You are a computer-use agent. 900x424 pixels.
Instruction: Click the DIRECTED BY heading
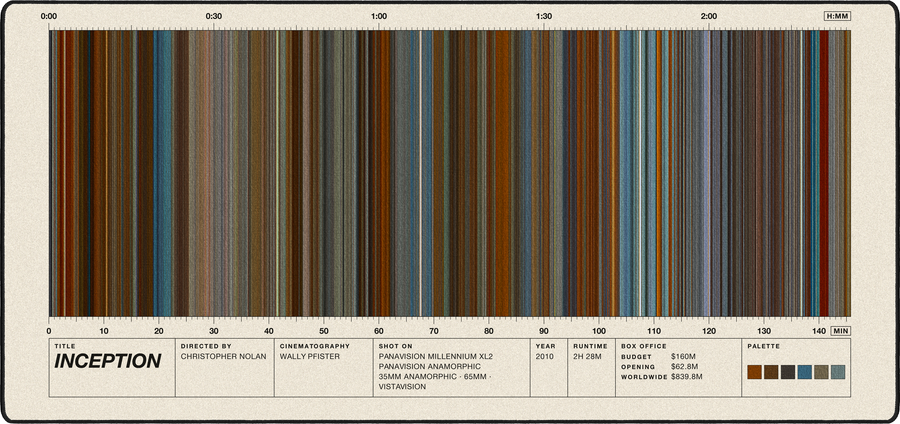pos(206,347)
